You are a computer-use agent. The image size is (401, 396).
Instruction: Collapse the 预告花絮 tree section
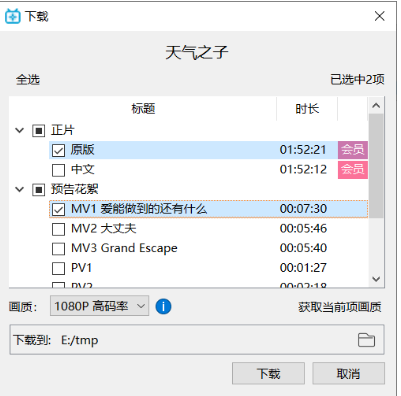(x=20, y=190)
